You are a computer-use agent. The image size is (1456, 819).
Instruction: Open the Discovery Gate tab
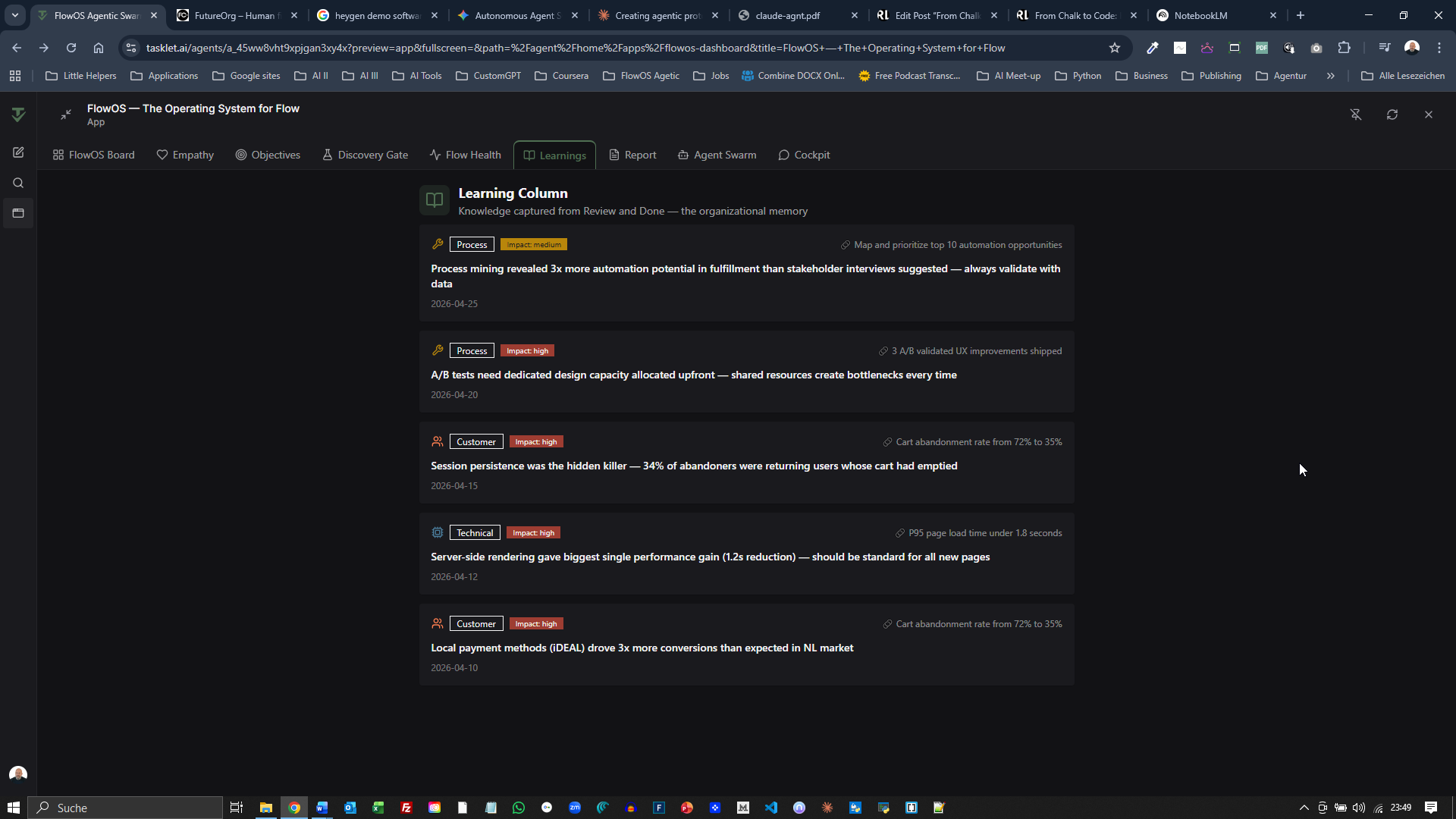(x=365, y=155)
